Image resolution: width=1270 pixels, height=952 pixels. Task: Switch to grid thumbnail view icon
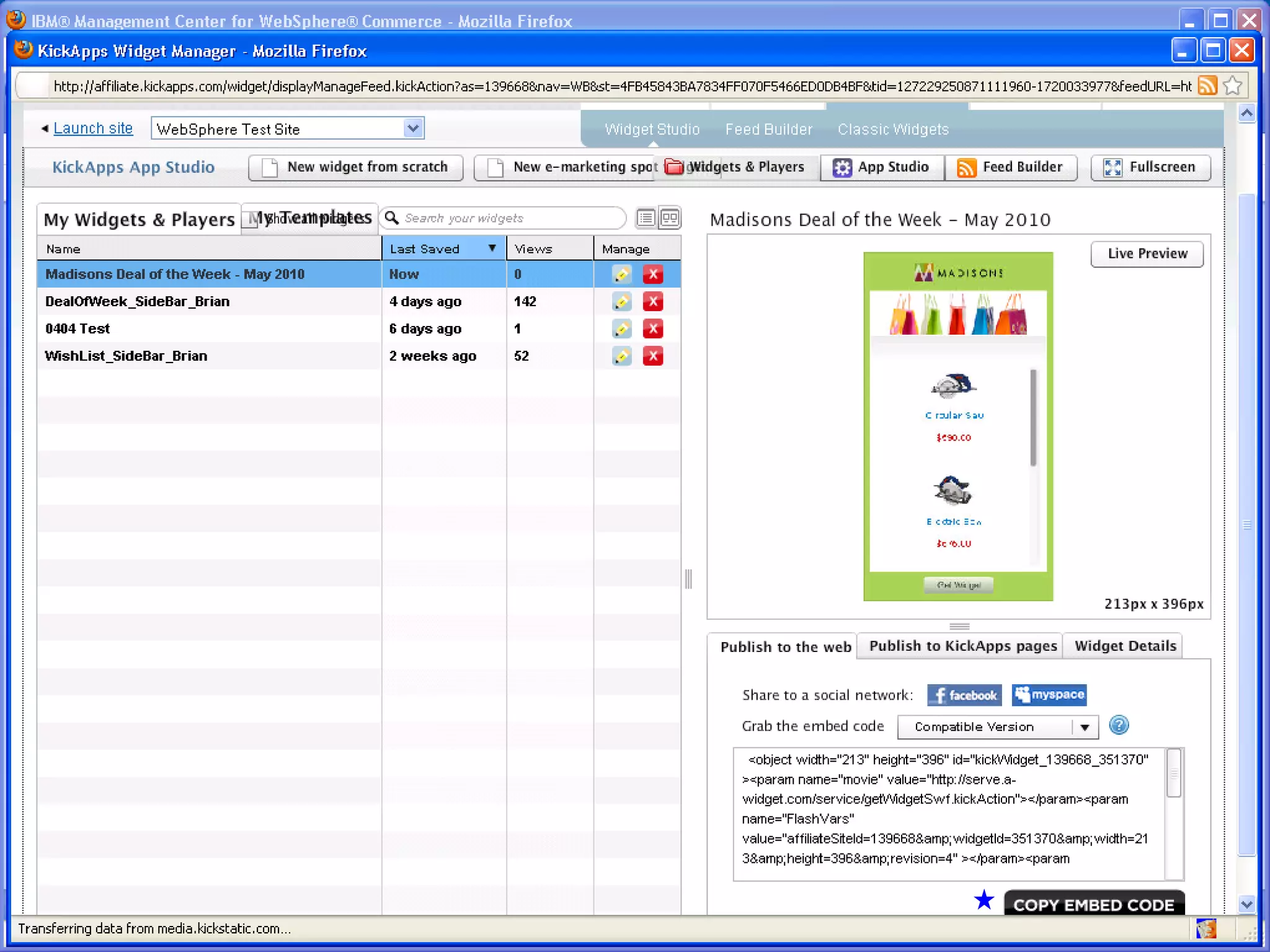670,218
